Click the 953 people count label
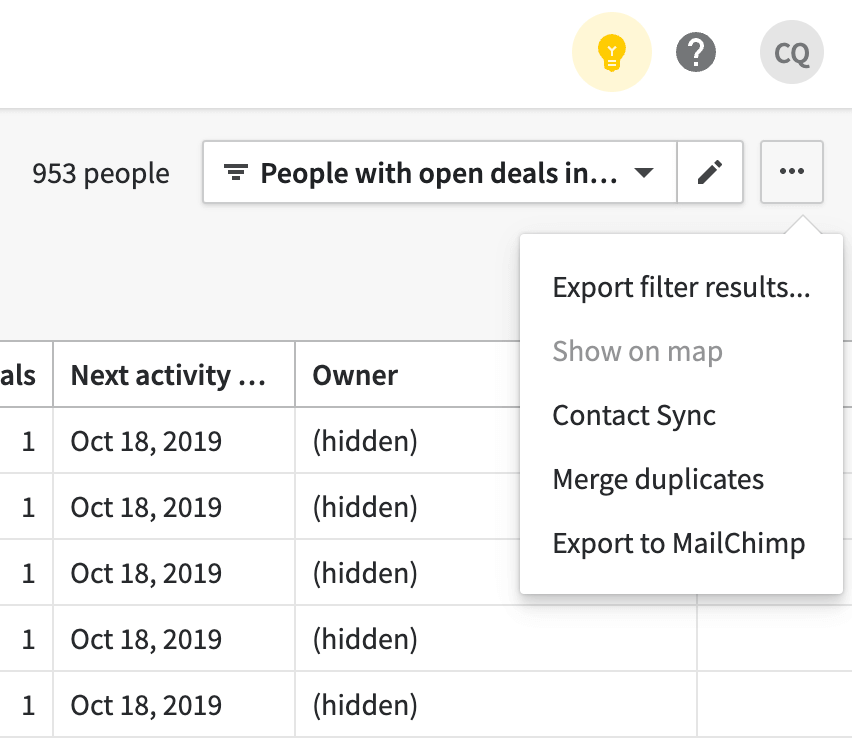Image resolution: width=852 pixels, height=738 pixels. pyautogui.click(x=101, y=174)
